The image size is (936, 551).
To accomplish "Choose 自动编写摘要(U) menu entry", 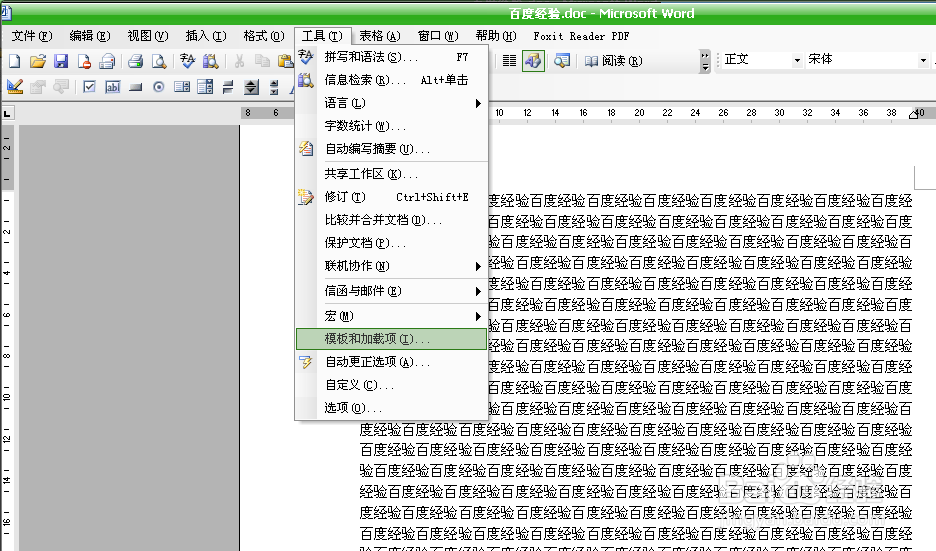I will [x=391, y=149].
